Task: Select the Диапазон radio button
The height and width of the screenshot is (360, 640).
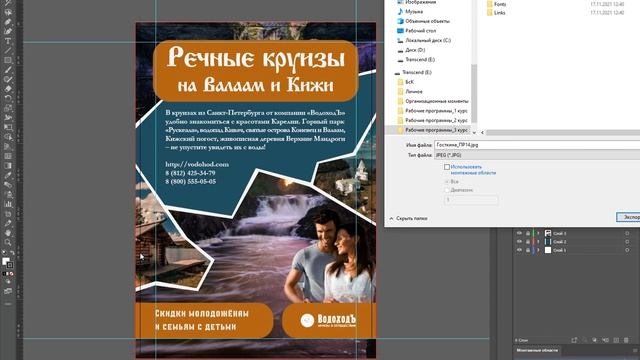Action: click(447, 190)
